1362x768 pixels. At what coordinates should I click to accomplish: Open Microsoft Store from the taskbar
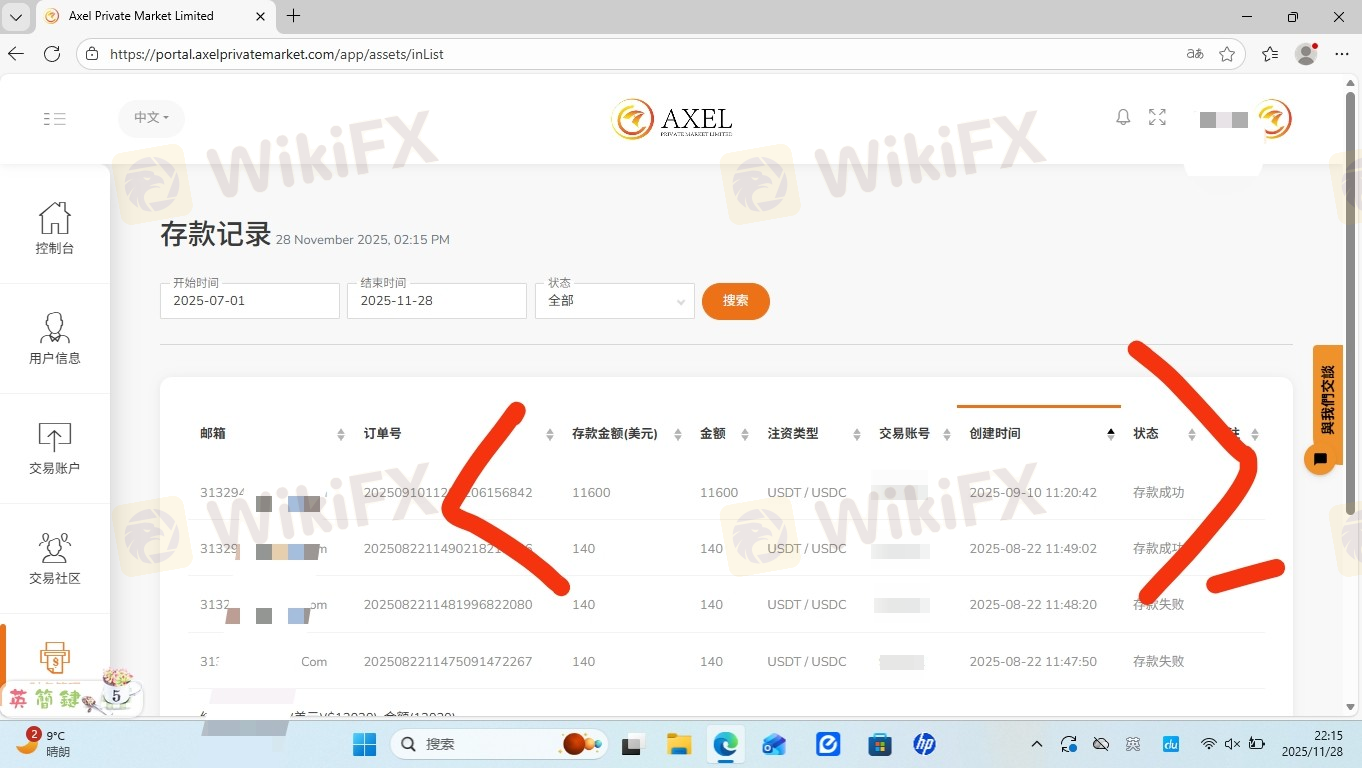(x=879, y=744)
